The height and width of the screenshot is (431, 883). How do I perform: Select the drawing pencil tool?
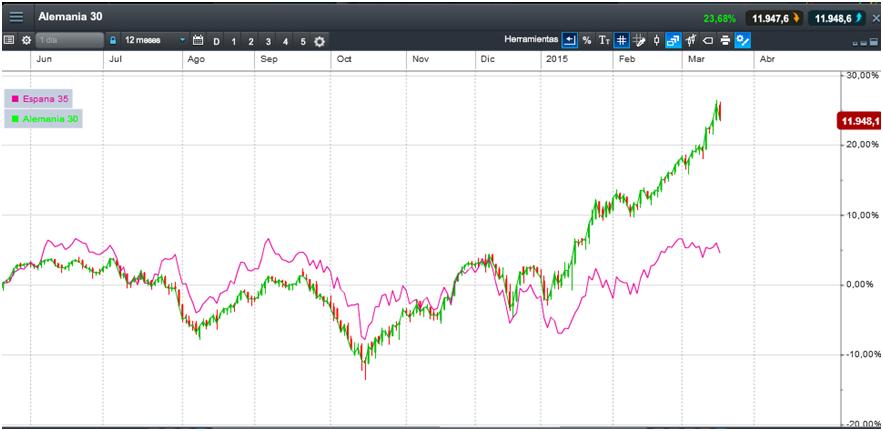coord(639,41)
